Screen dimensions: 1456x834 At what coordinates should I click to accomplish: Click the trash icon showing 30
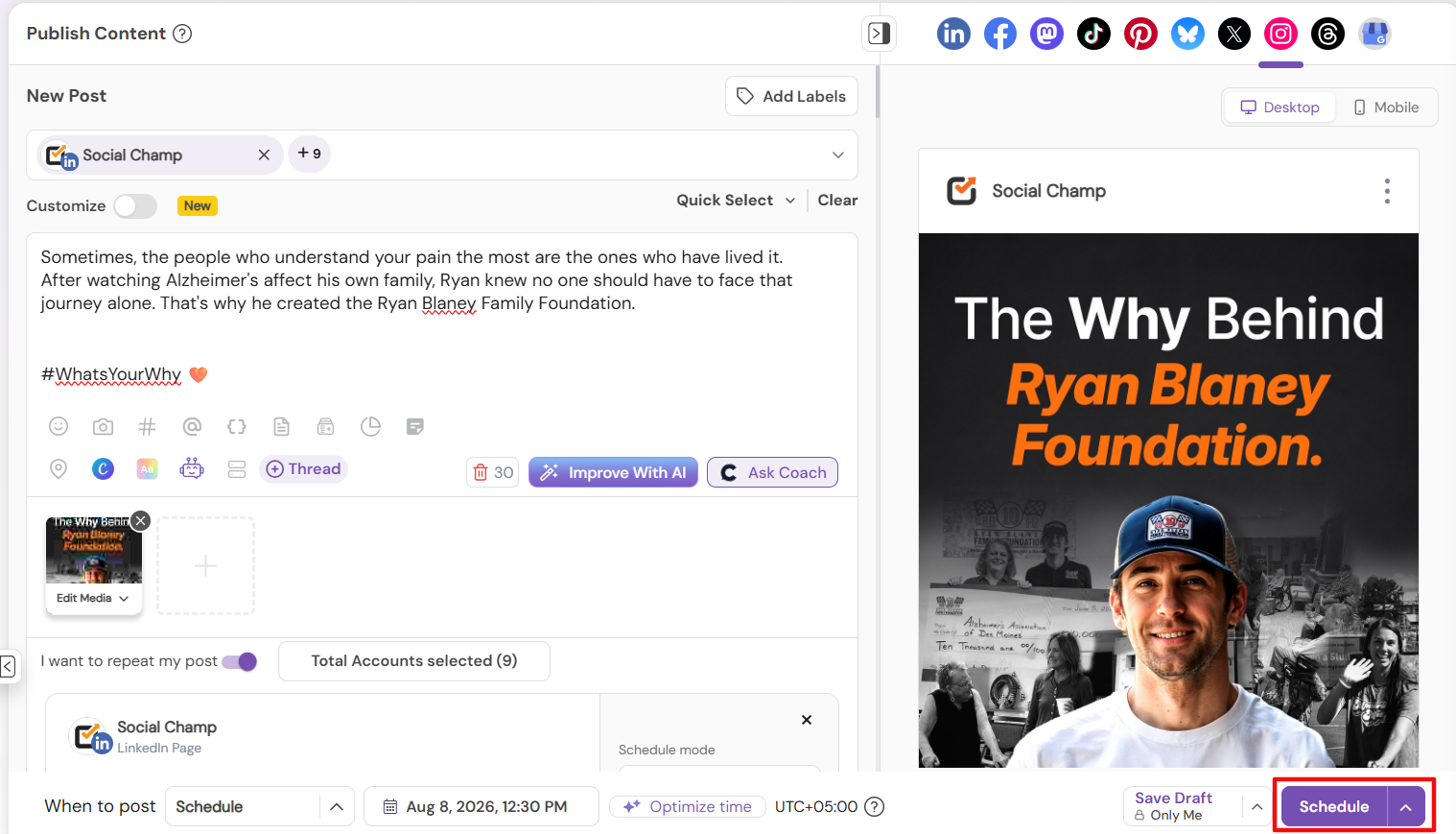493,472
